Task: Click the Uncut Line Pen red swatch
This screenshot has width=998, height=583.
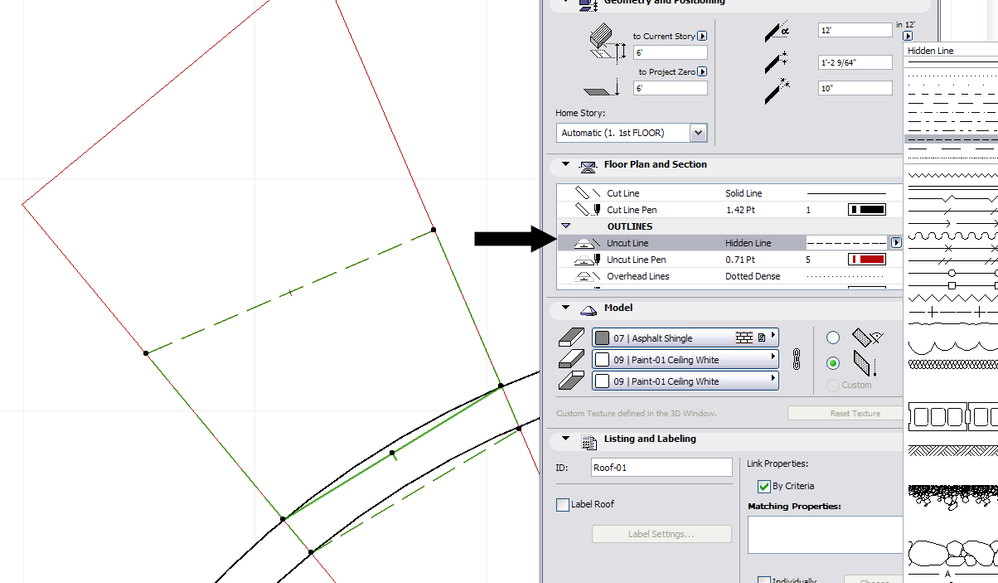Action: pos(867,259)
